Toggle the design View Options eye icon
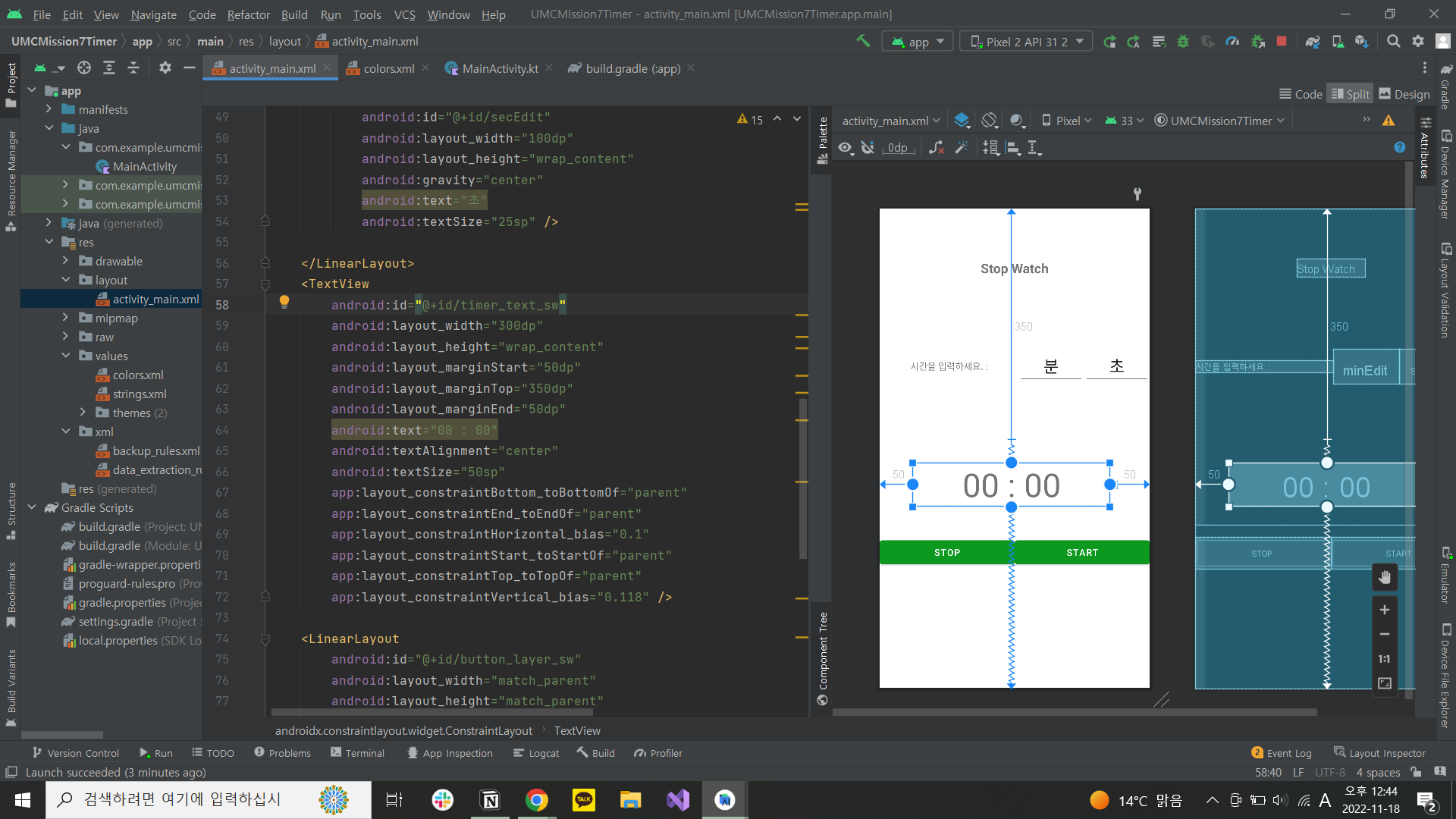 (x=846, y=148)
